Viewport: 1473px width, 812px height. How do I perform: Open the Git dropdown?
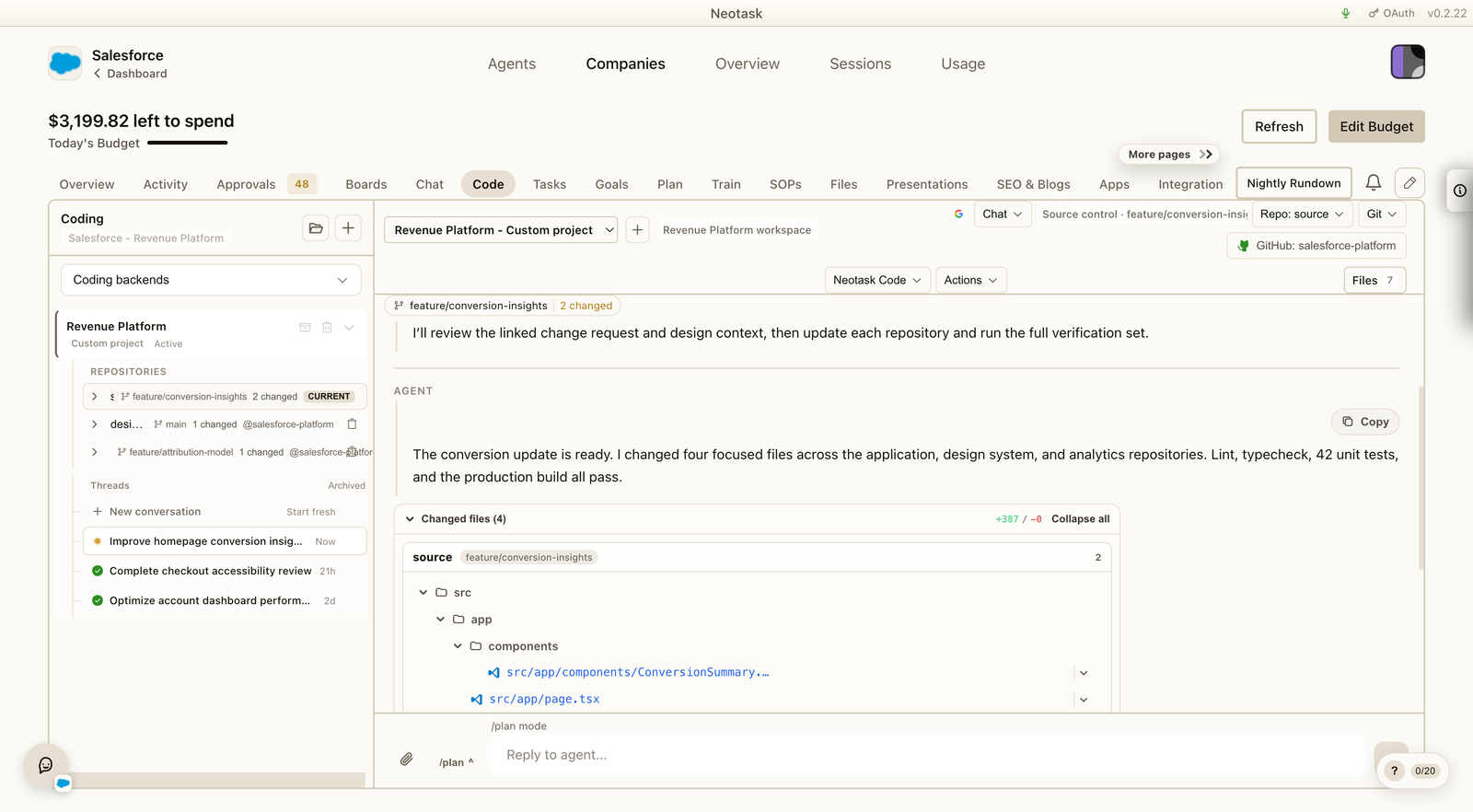(1381, 214)
